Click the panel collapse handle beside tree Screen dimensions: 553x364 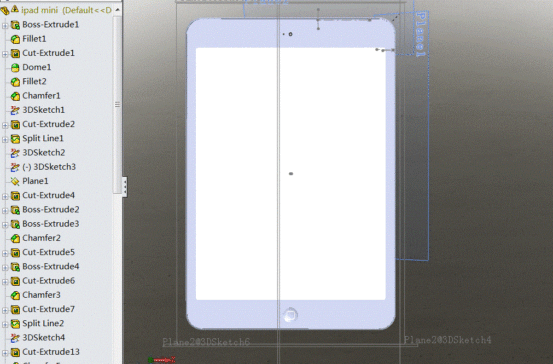point(125,187)
